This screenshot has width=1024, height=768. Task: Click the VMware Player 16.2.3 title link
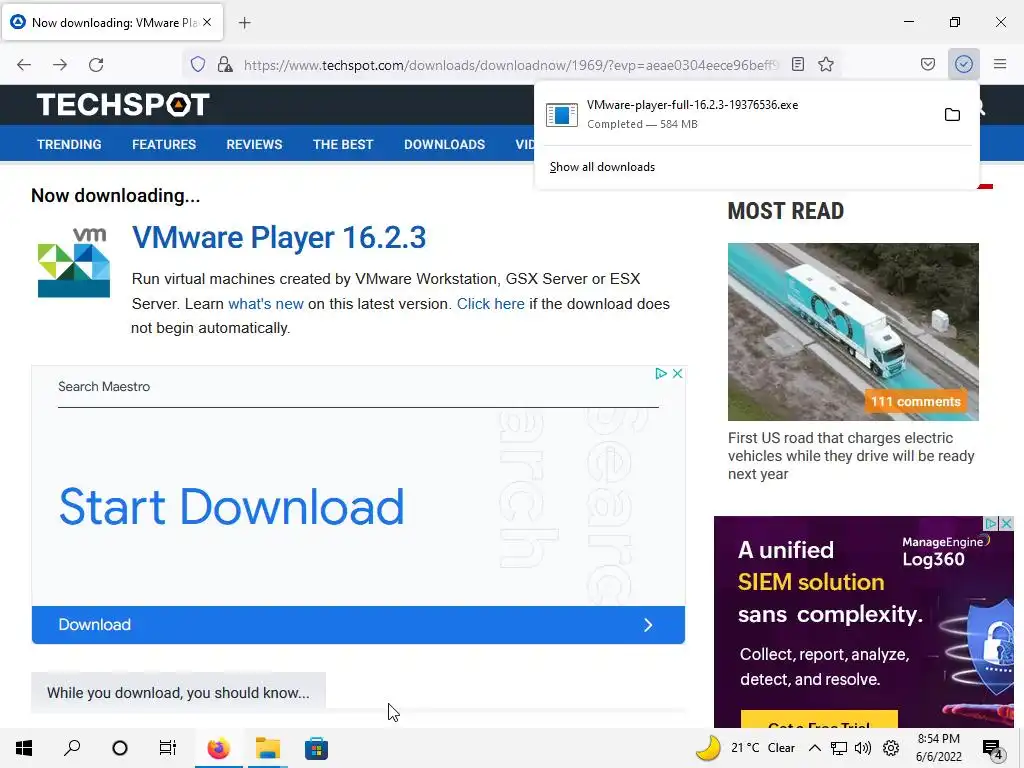pyautogui.click(x=279, y=237)
